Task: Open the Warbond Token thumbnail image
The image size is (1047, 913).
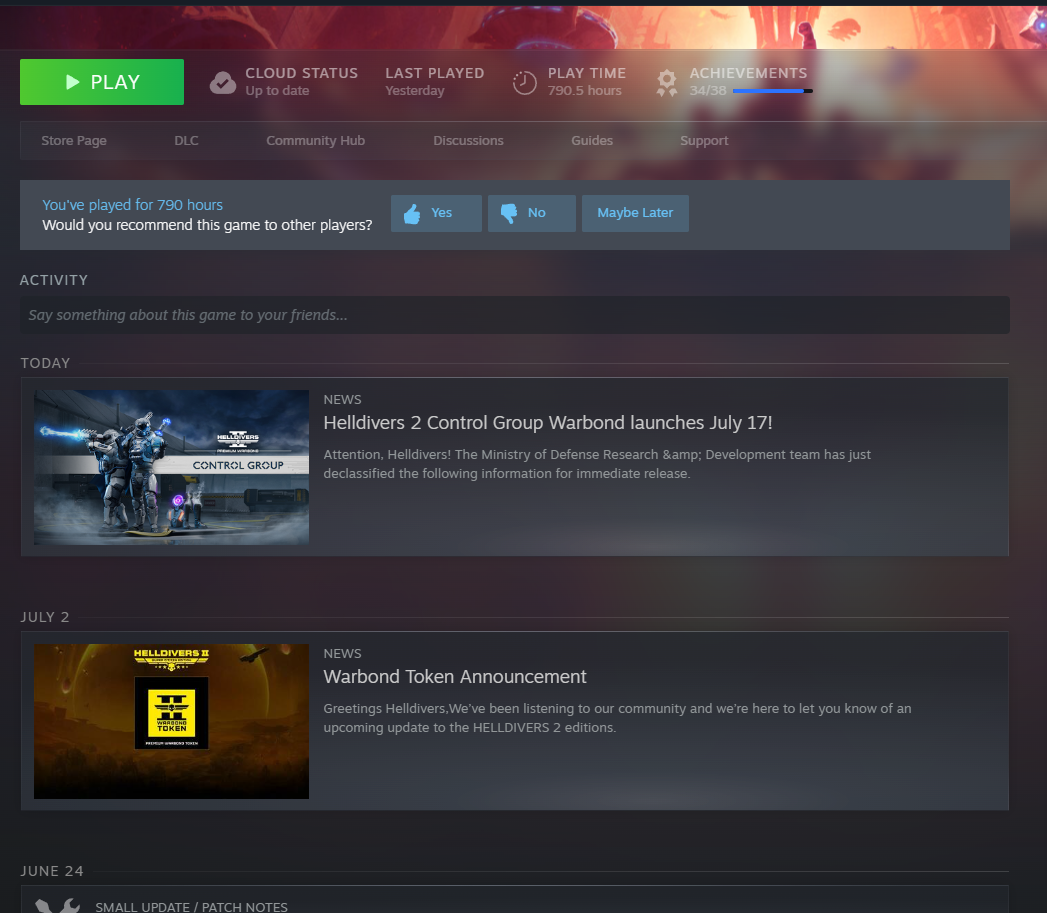Action: point(172,721)
